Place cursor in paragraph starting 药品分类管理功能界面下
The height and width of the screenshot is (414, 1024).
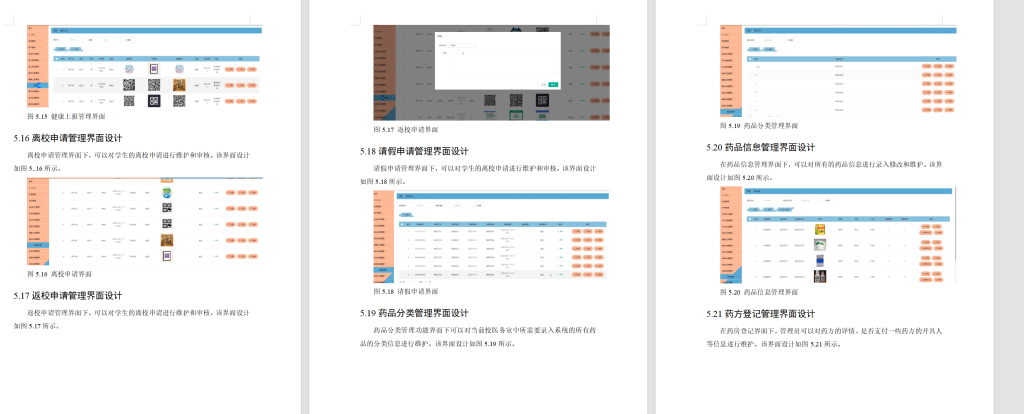478,336
